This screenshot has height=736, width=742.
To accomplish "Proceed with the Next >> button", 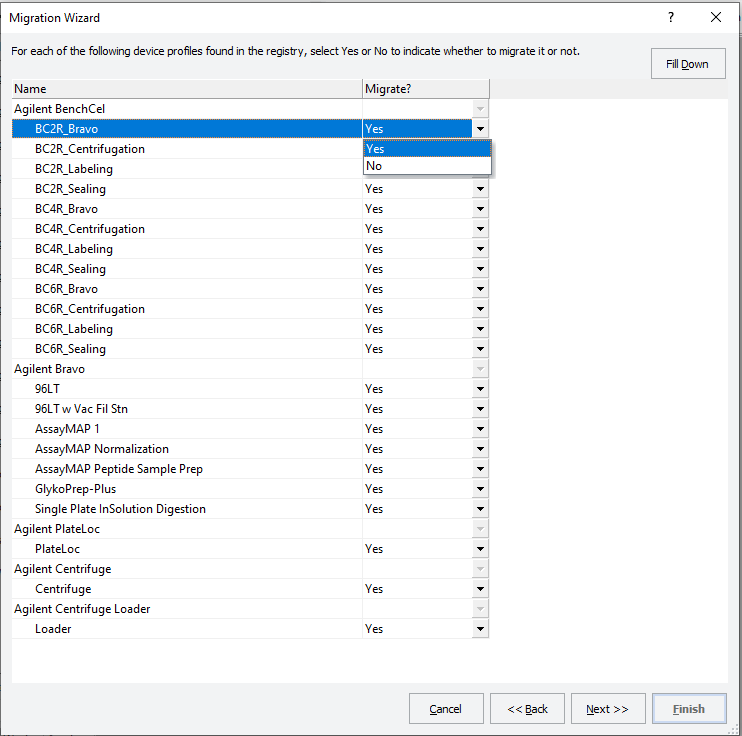I will [x=608, y=709].
